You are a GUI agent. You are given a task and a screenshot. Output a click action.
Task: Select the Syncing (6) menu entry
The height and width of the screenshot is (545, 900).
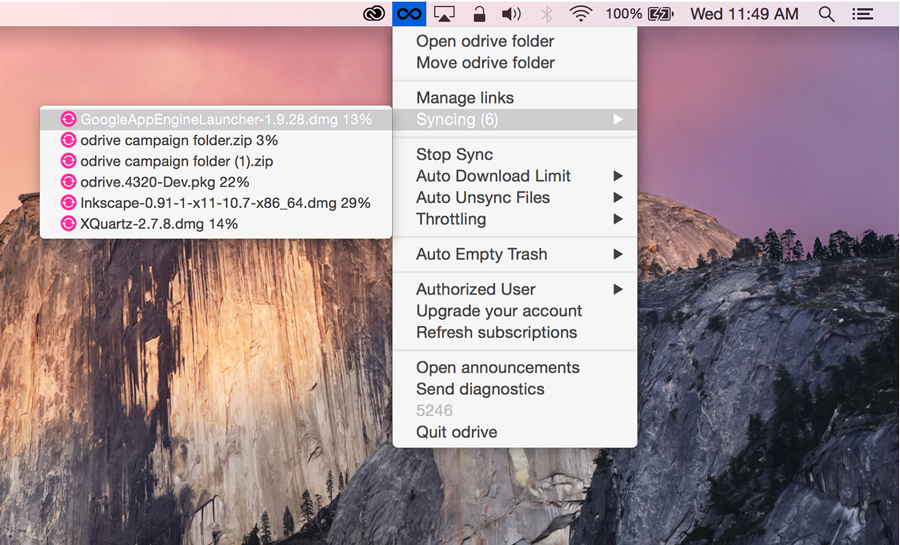pyautogui.click(x=515, y=119)
